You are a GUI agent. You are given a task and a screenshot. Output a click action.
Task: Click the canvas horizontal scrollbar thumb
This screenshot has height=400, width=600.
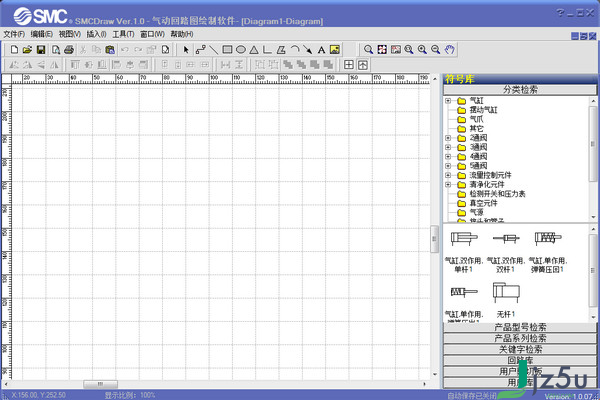(x=100, y=384)
